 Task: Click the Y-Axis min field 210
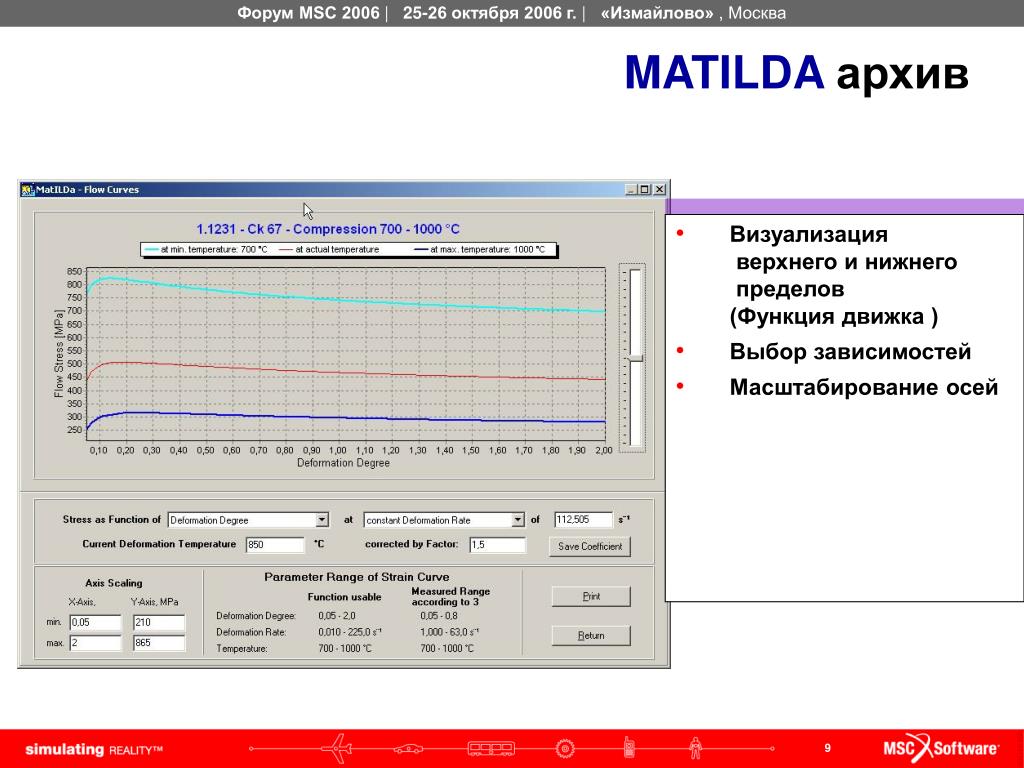[x=159, y=622]
